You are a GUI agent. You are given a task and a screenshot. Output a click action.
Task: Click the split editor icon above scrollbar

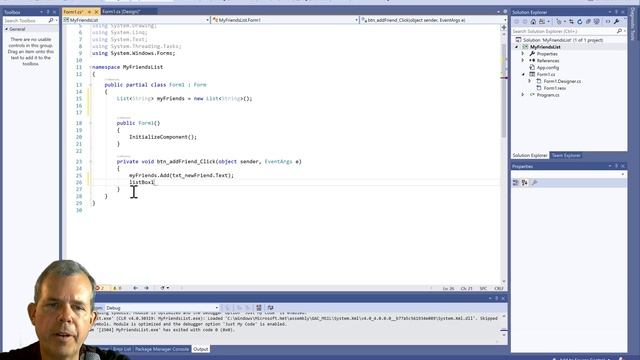(x=504, y=27)
